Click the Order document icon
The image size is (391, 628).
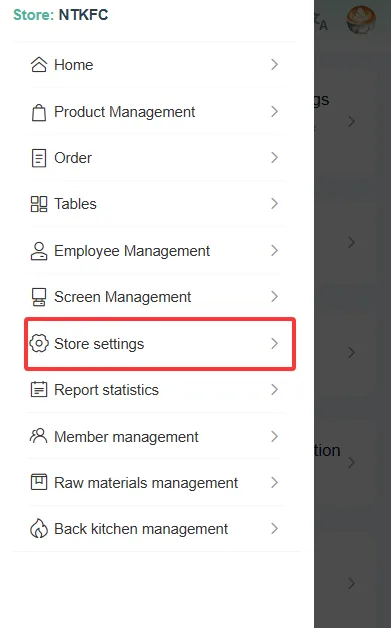click(39, 158)
